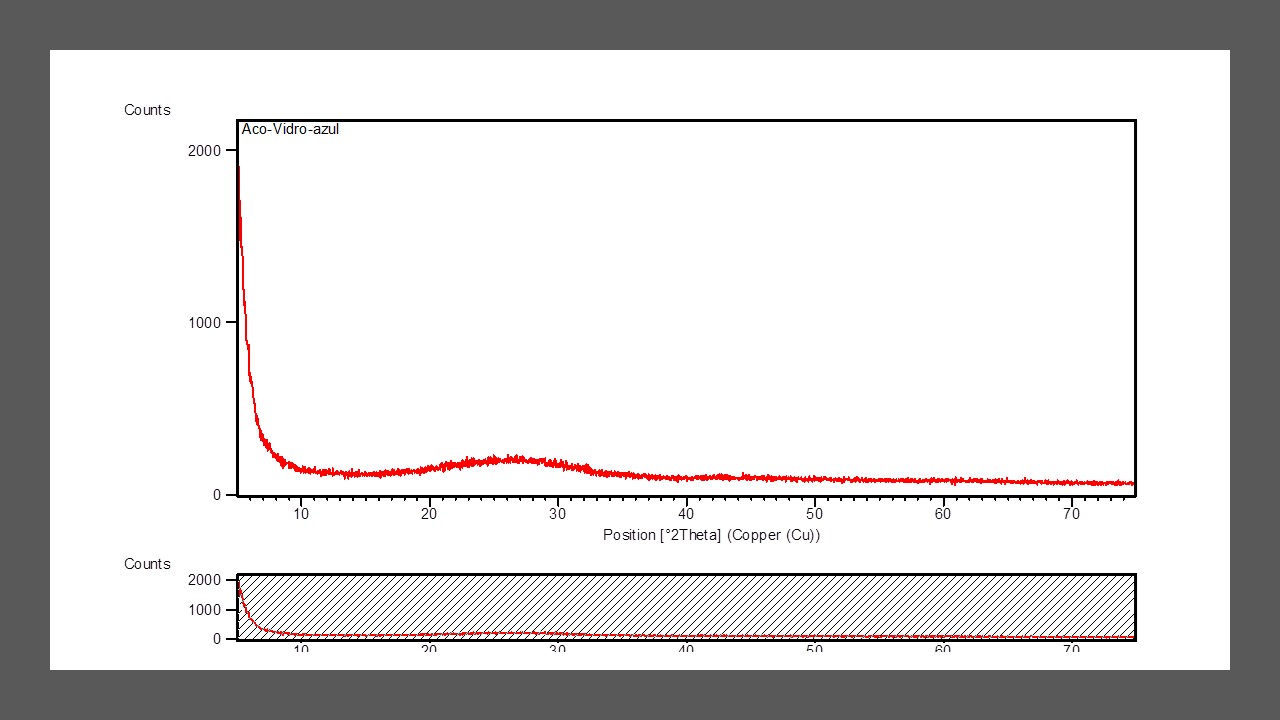The image size is (1280, 720).
Task: Click the 2000 label on the overview y-axis
Action: coord(205,580)
